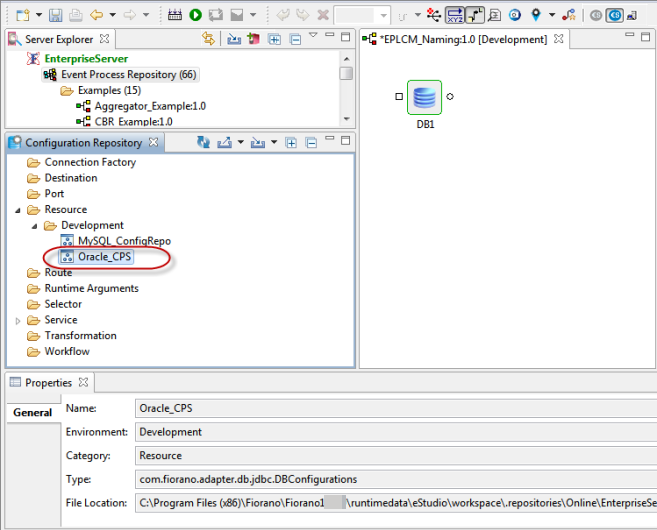Select the Examples (15) folder
657x530 pixels.
pyautogui.click(x=109, y=90)
